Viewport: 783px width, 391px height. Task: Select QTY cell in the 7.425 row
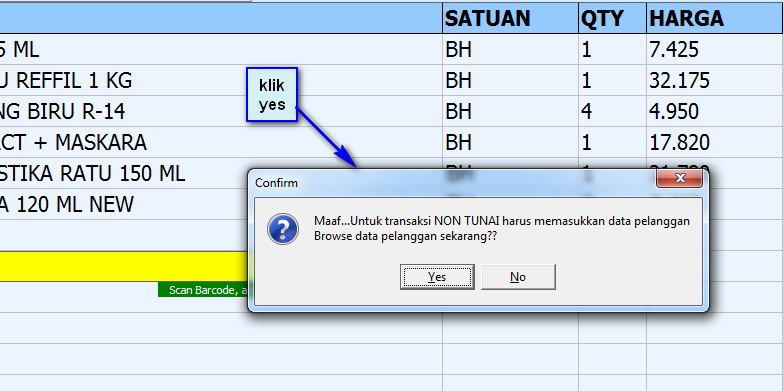tap(612, 49)
